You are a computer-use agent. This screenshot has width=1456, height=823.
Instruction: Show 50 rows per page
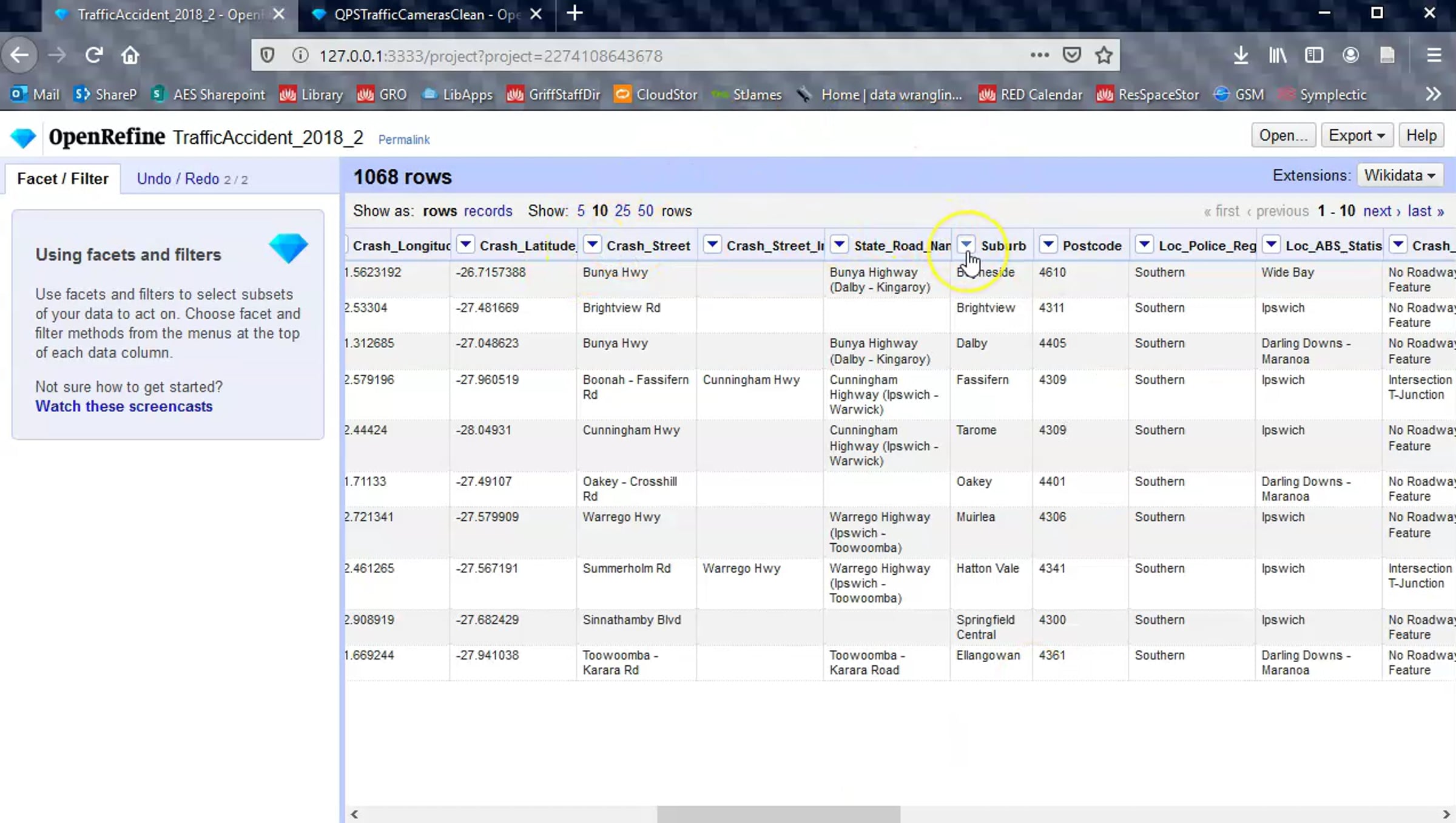[x=645, y=211]
